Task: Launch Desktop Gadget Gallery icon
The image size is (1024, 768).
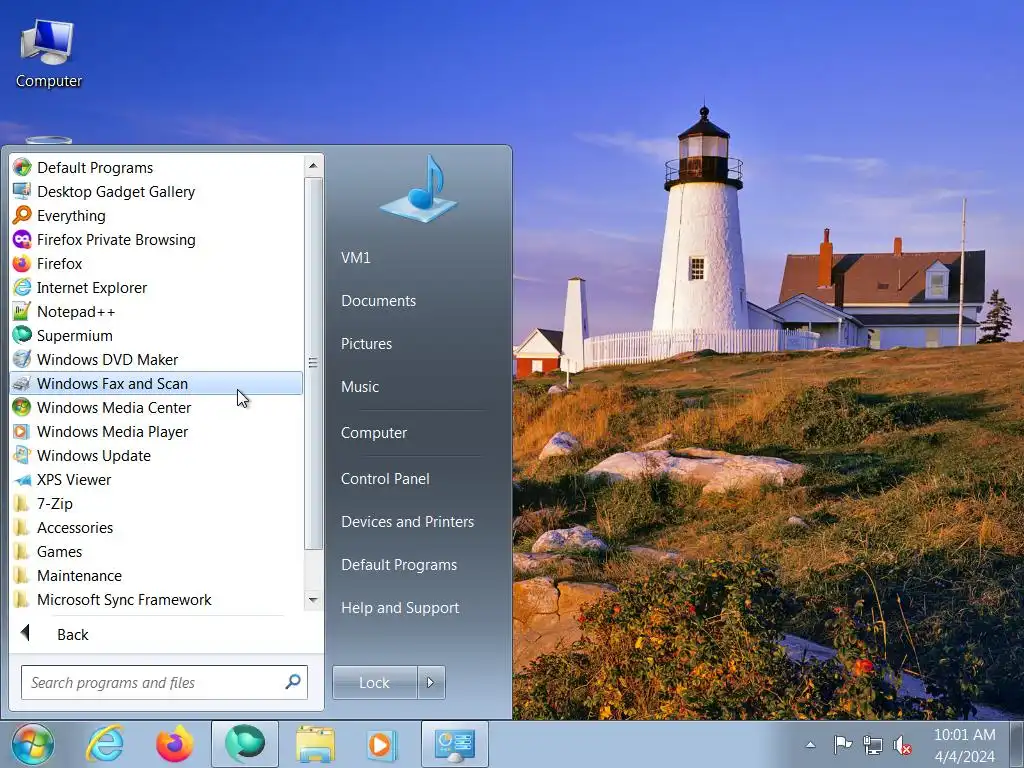Action: coord(22,191)
